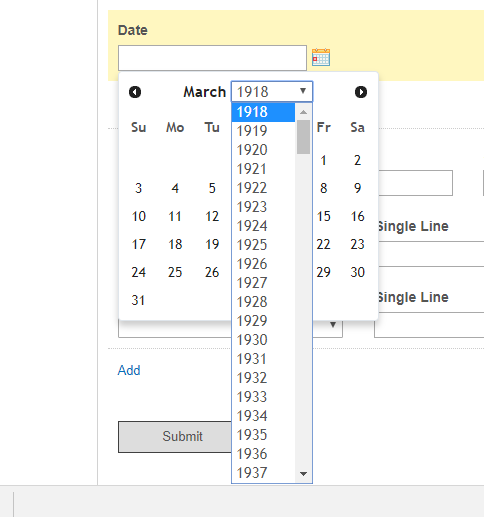The image size is (484, 517).
Task: Open the calendar picker icon beside Date field
Action: pyautogui.click(x=321, y=57)
